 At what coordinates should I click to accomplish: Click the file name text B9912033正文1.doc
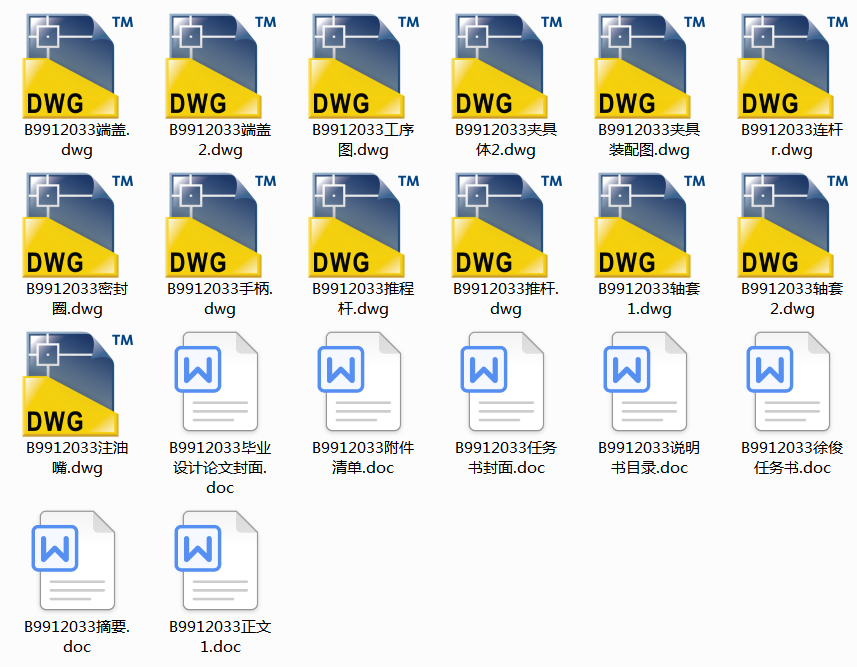coord(220,637)
